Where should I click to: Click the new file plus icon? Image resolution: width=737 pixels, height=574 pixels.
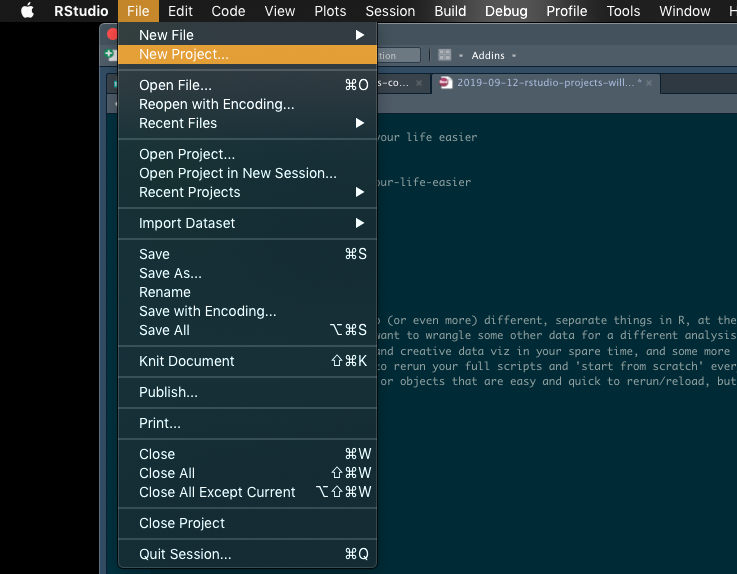click(111, 55)
